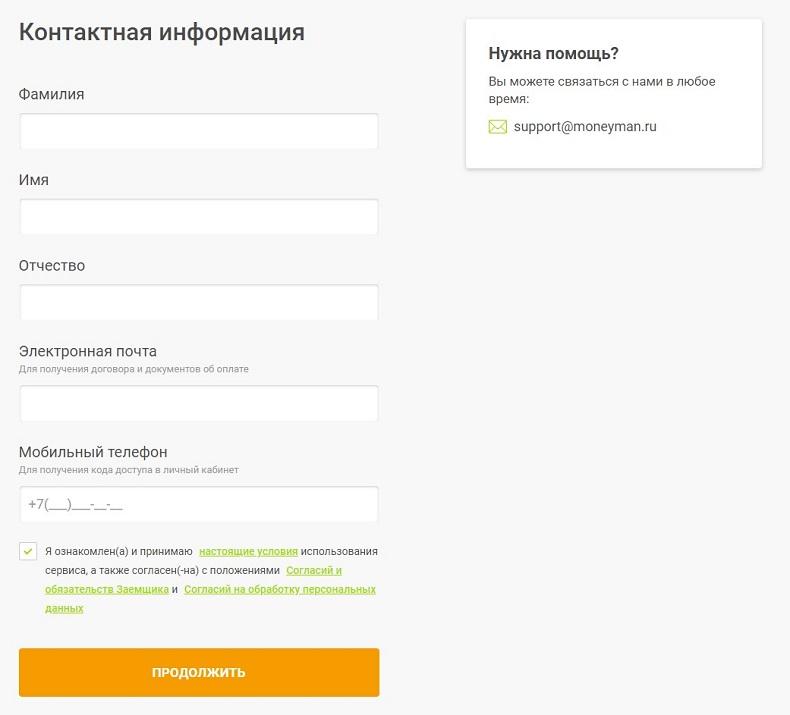Click the hint text about receiving access code
790x715 pixels.
click(129, 470)
